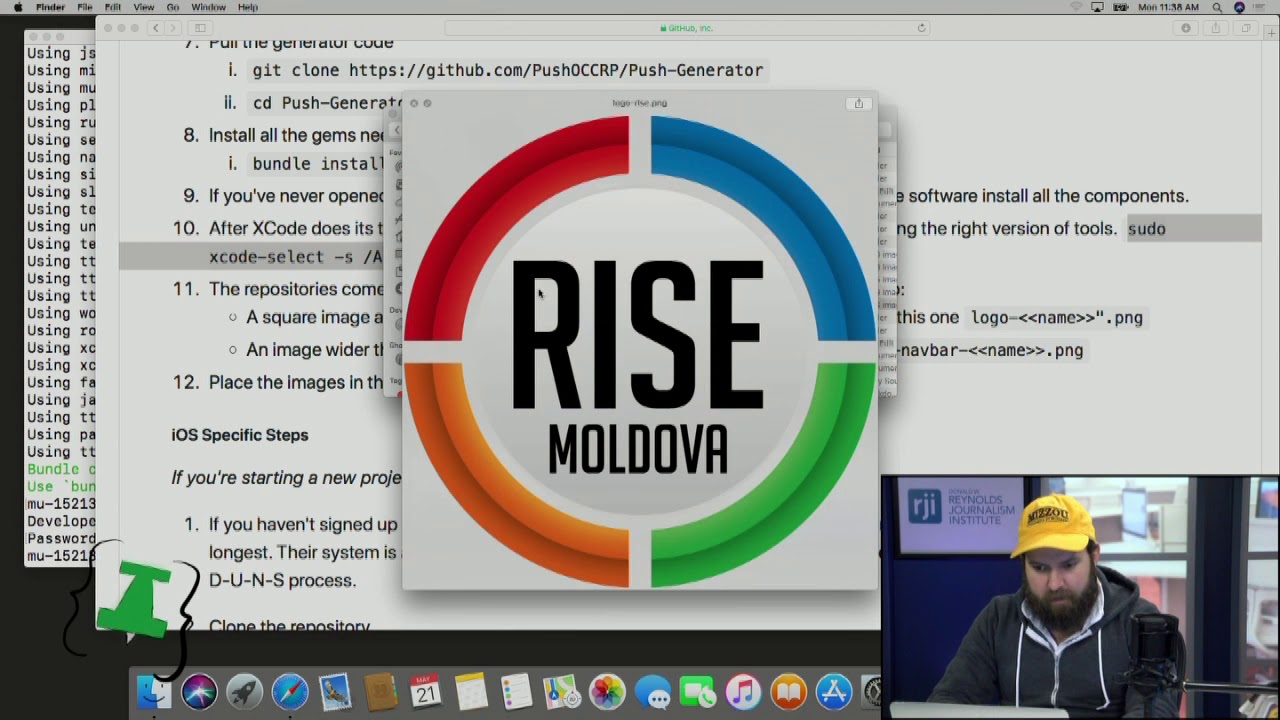Click 'bundle install' code text
The image size is (1280, 720).
coord(318,164)
